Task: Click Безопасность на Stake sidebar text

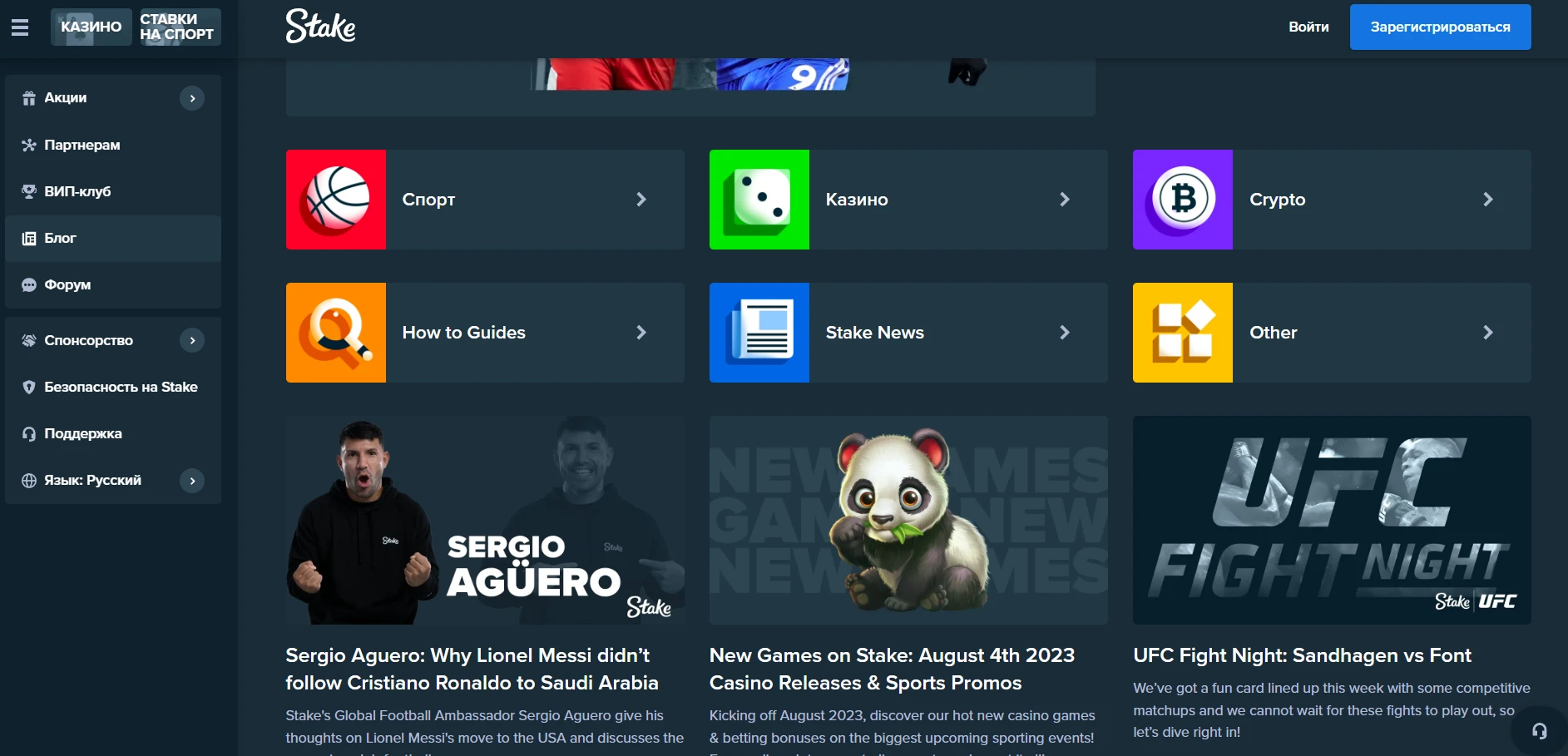Action: (x=121, y=387)
